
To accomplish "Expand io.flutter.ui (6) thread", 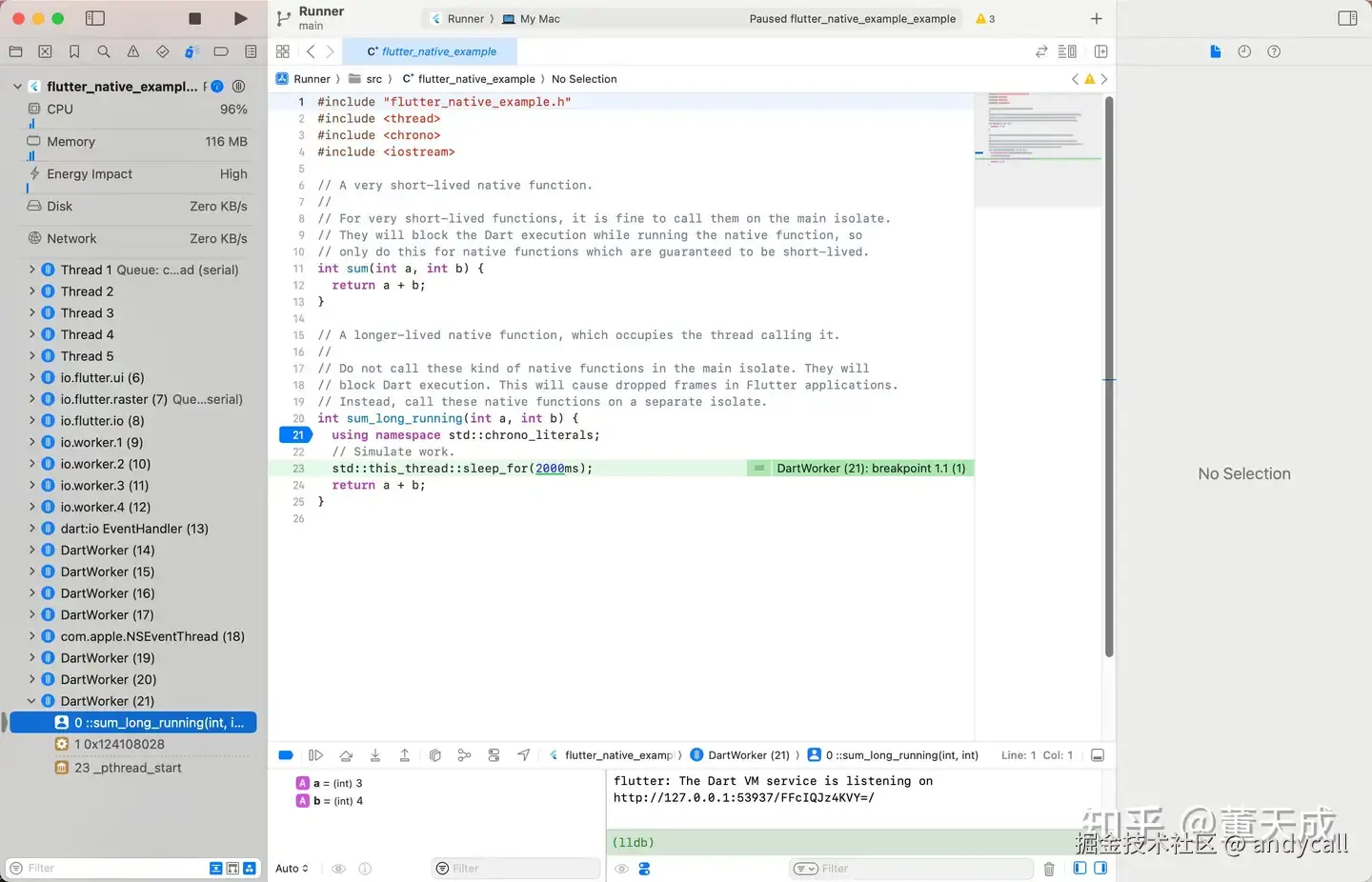I will [31, 377].
